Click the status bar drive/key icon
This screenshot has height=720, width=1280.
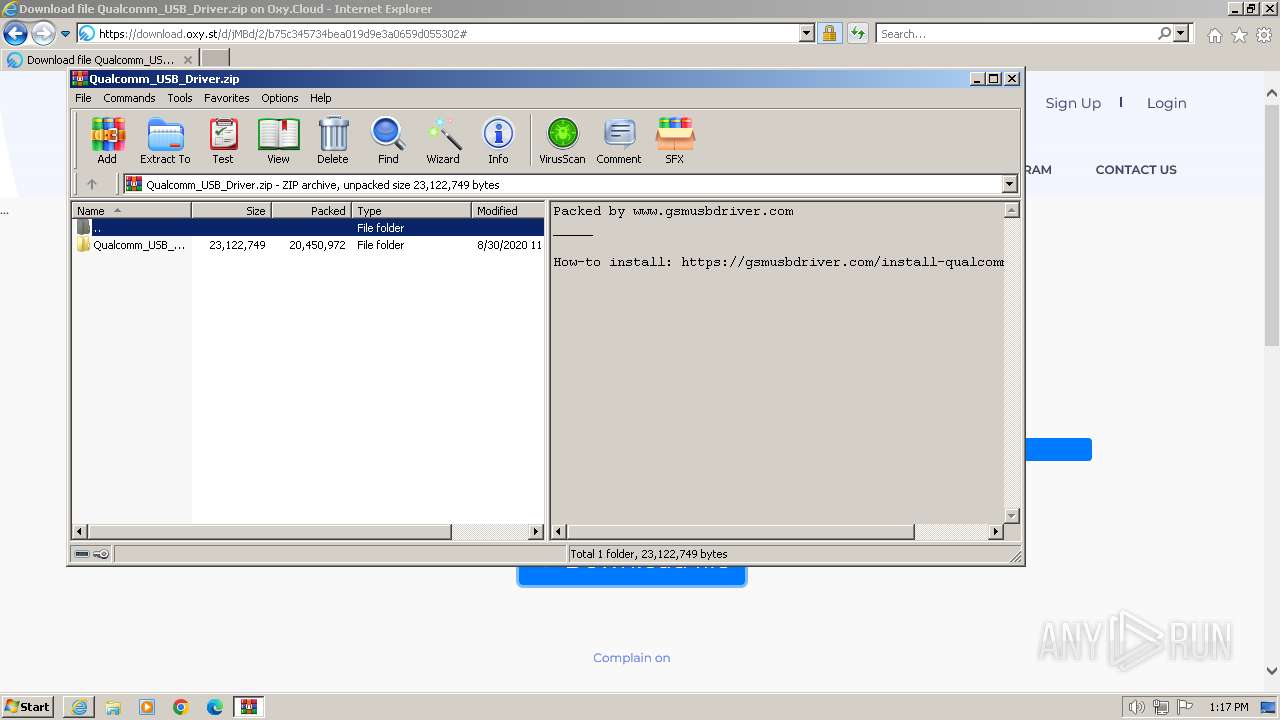pos(92,554)
